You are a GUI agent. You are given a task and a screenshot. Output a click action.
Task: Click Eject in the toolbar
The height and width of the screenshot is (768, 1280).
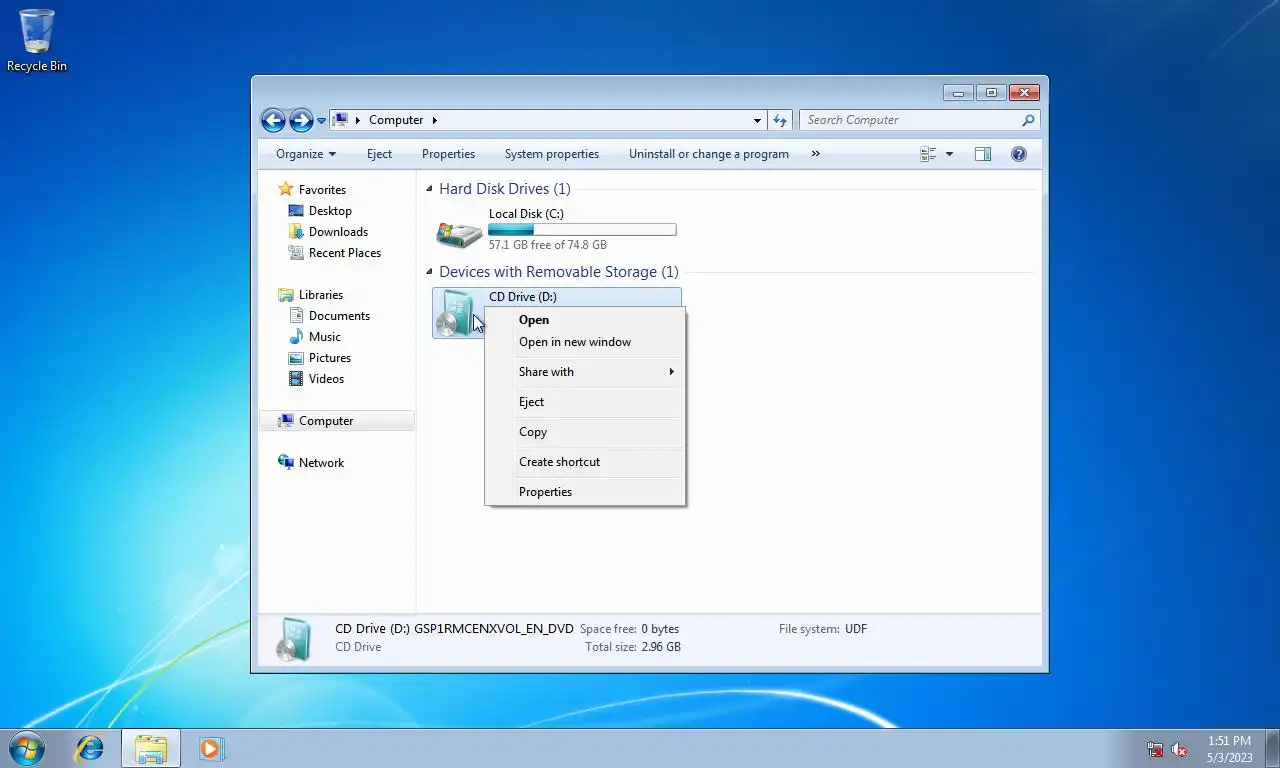[x=379, y=154]
